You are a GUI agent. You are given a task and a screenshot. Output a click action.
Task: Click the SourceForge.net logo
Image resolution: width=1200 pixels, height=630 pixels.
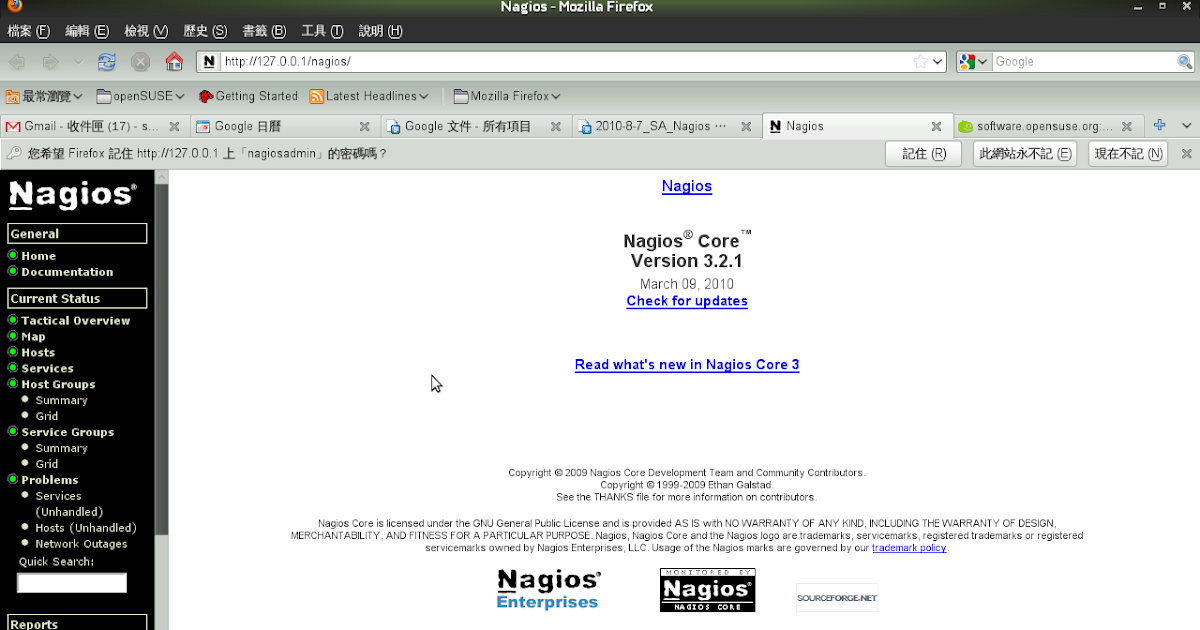837,598
